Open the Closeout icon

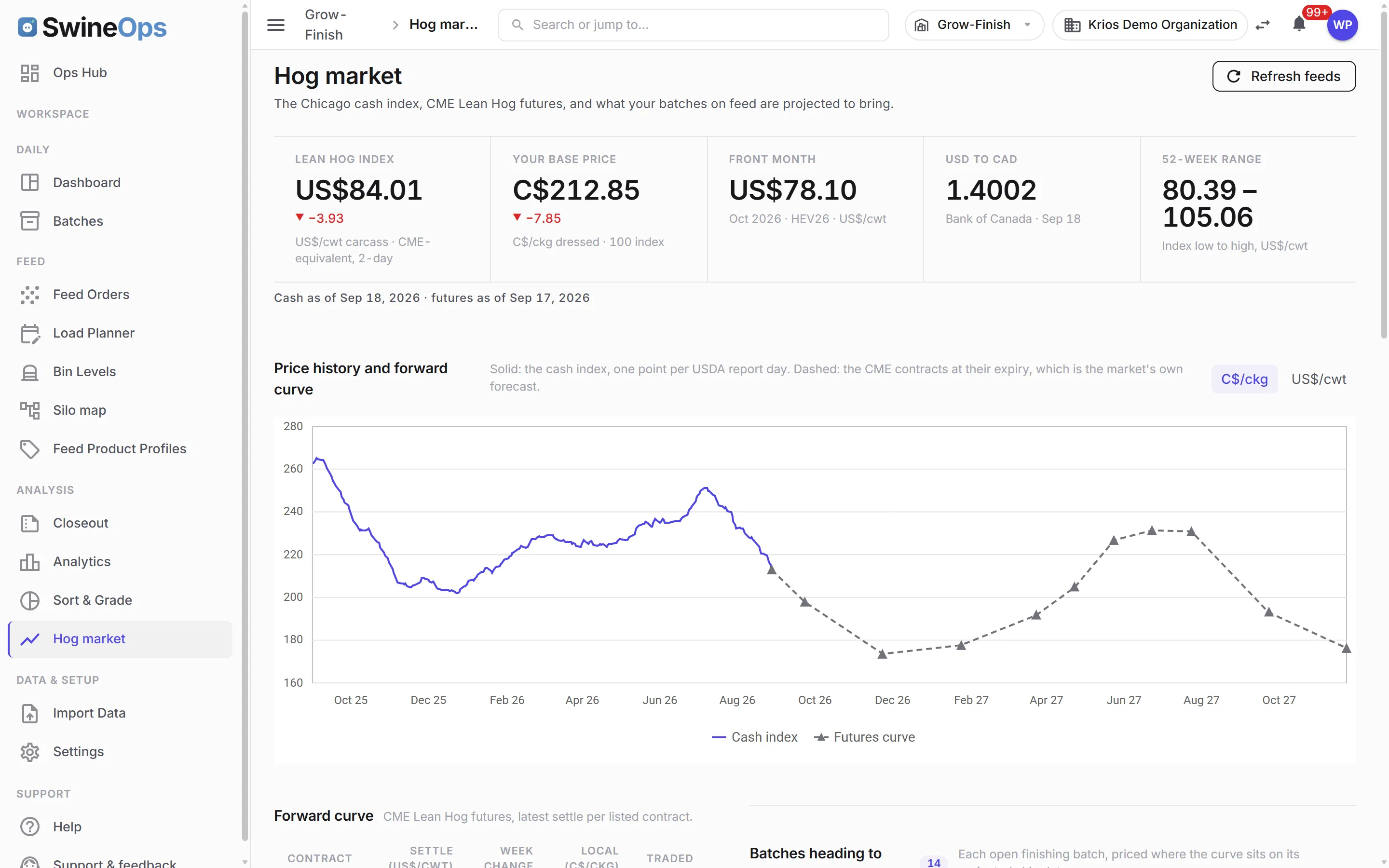point(29,523)
